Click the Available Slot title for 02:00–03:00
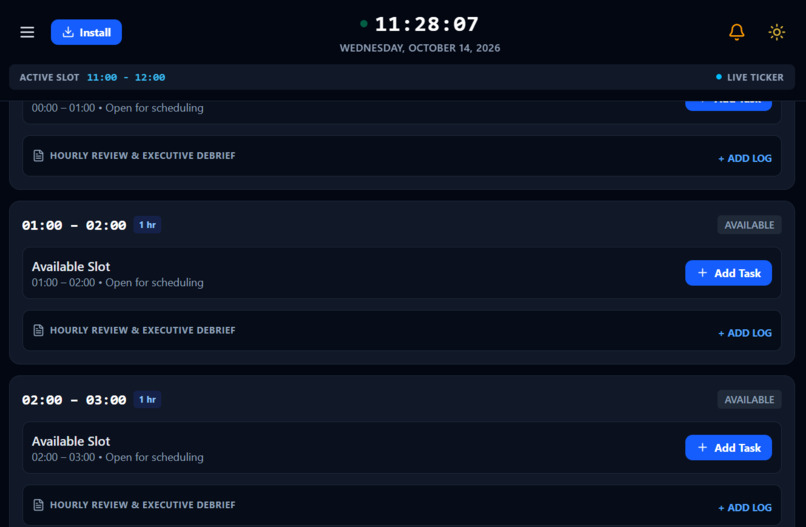806x527 pixels. (71, 442)
